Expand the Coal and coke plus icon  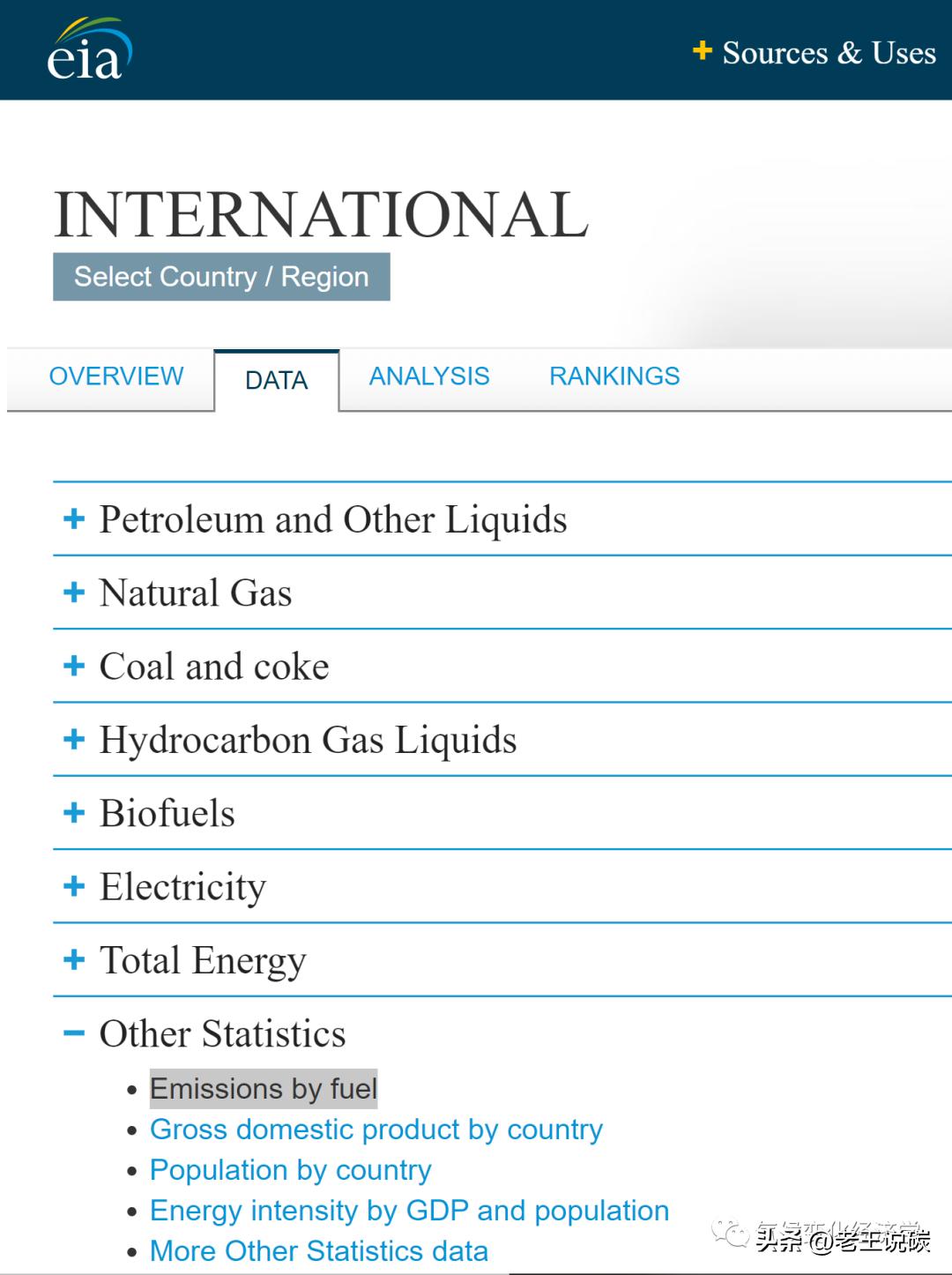[74, 665]
